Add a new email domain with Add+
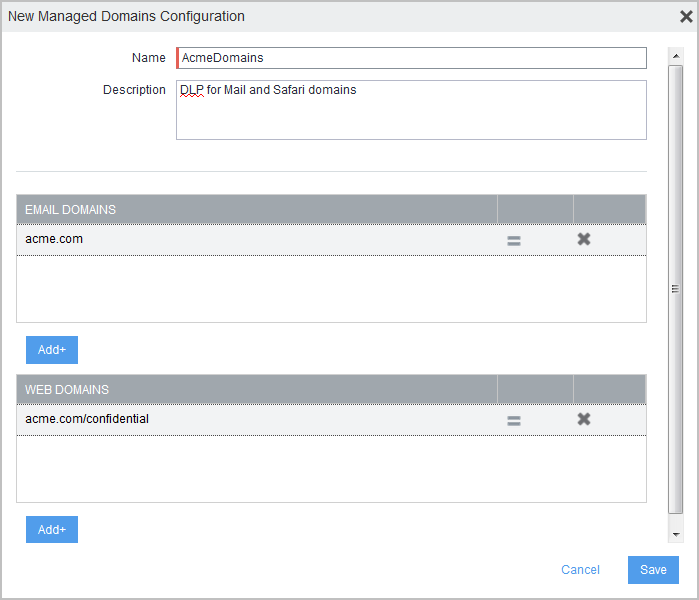 (x=52, y=350)
